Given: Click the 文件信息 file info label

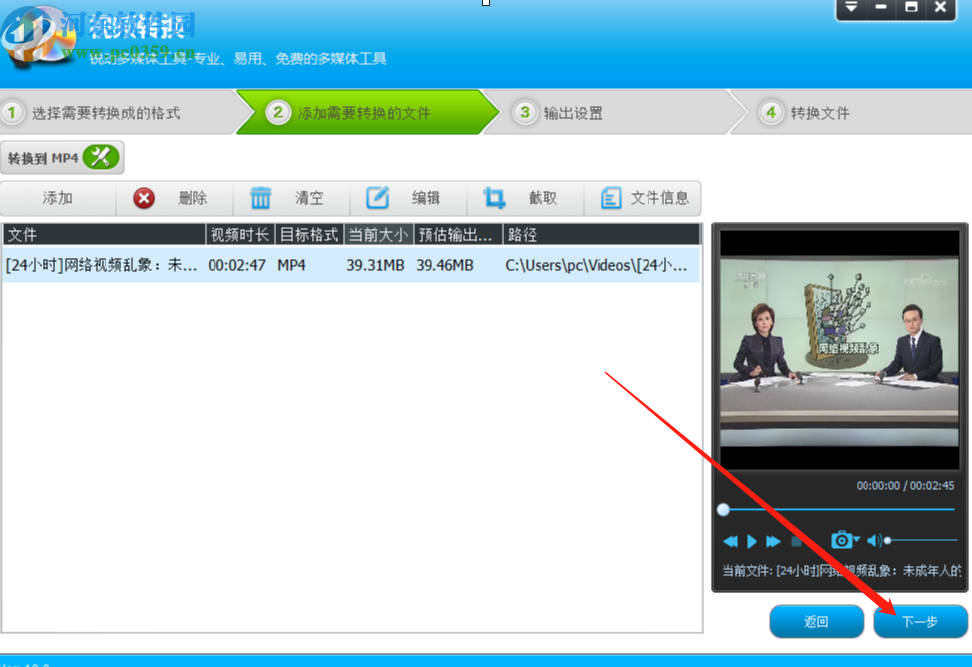Looking at the screenshot, I should (x=660, y=198).
